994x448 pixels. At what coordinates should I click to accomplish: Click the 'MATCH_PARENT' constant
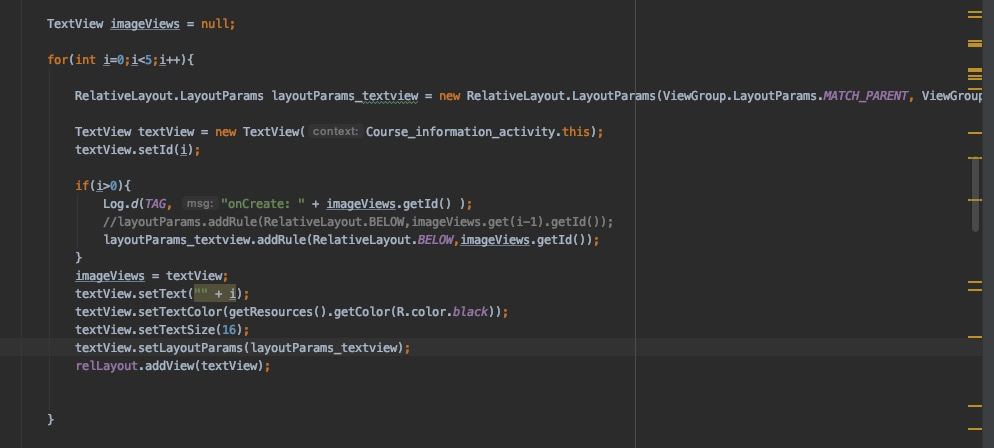pyautogui.click(x=865, y=96)
